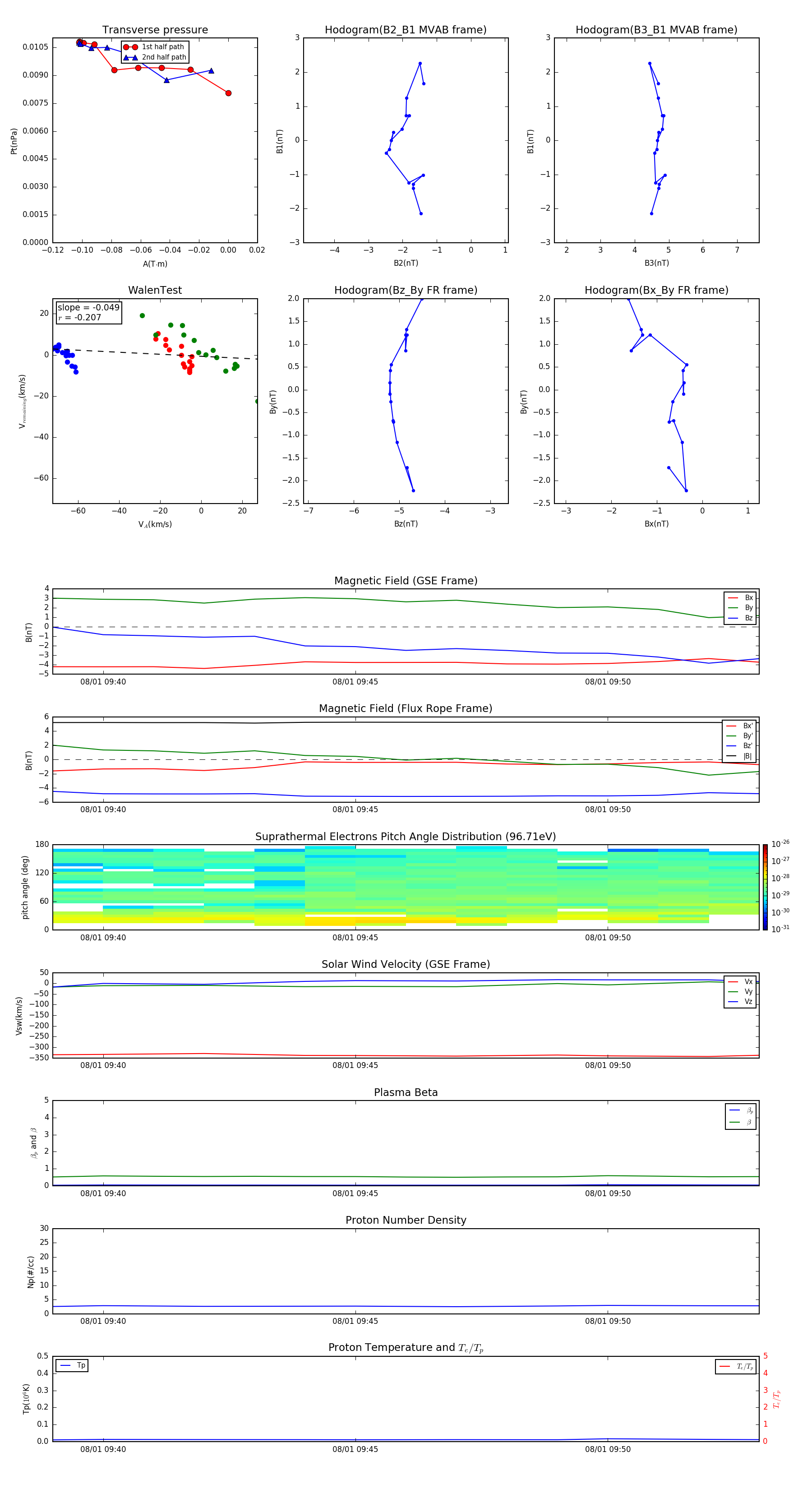Screen dimensions: 812x1489
Task: Click 'Np(#/cc)' y-axis label
Action: coord(30,1272)
